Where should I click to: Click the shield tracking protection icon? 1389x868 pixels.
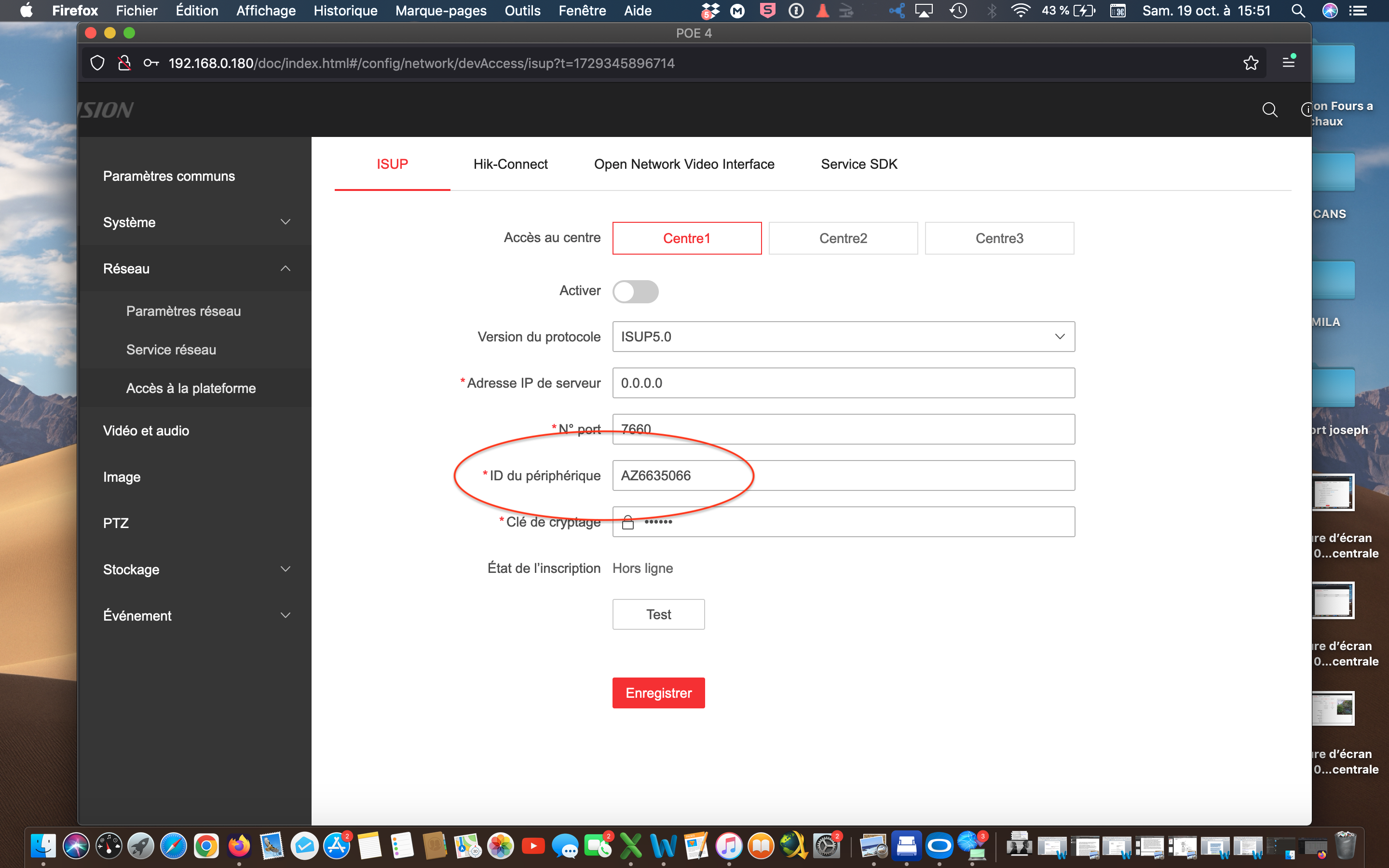click(x=97, y=63)
